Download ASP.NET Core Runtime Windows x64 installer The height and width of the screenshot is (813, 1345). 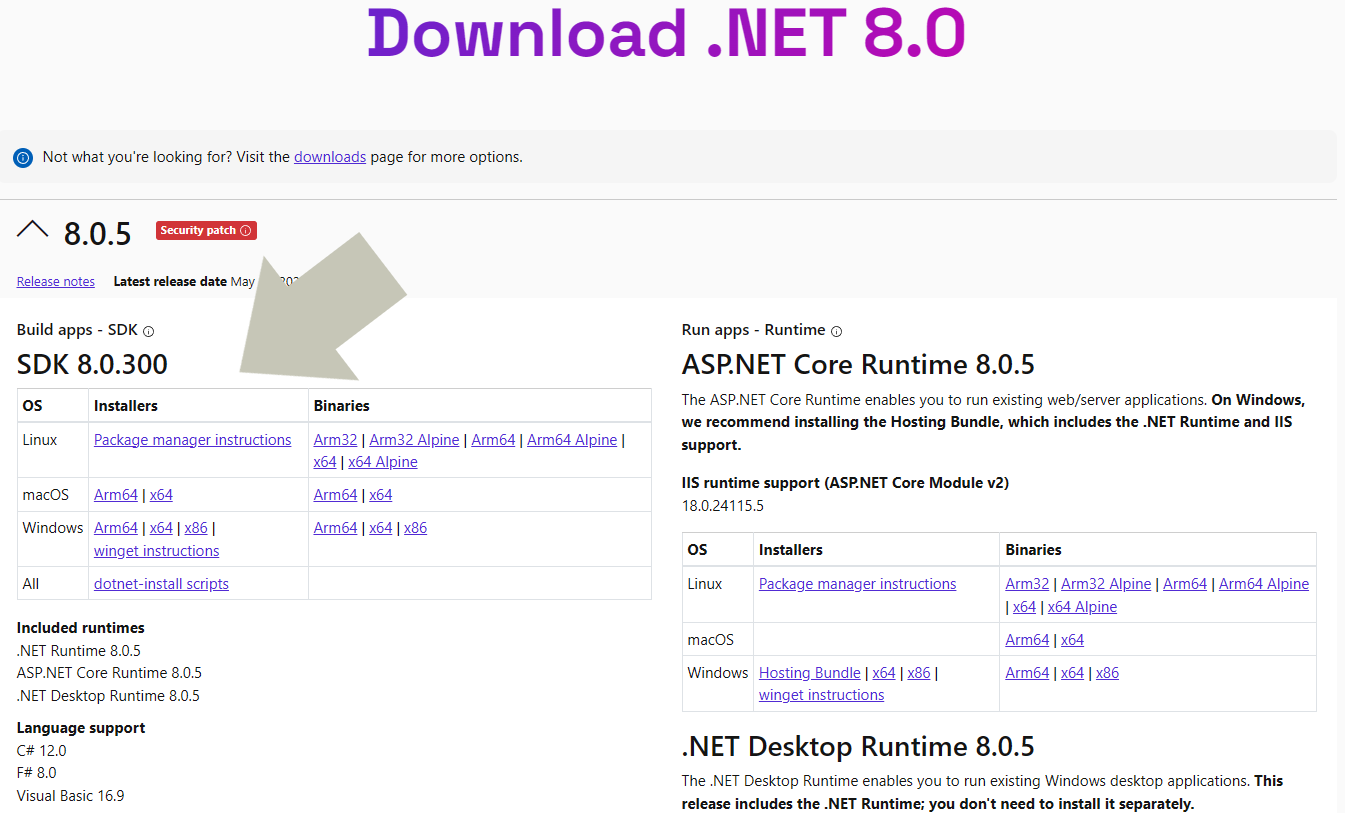tap(884, 673)
